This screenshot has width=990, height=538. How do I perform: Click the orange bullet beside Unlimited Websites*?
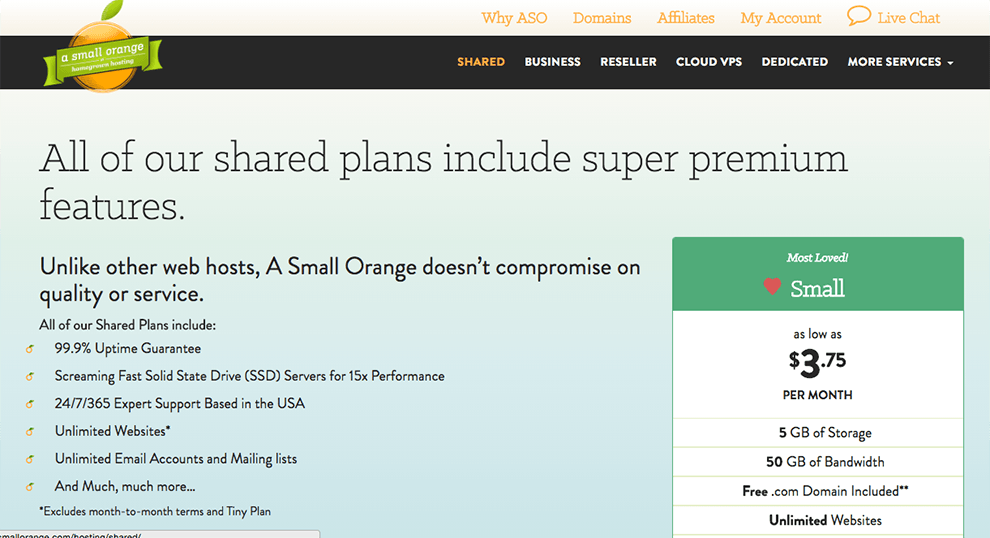tap(29, 432)
